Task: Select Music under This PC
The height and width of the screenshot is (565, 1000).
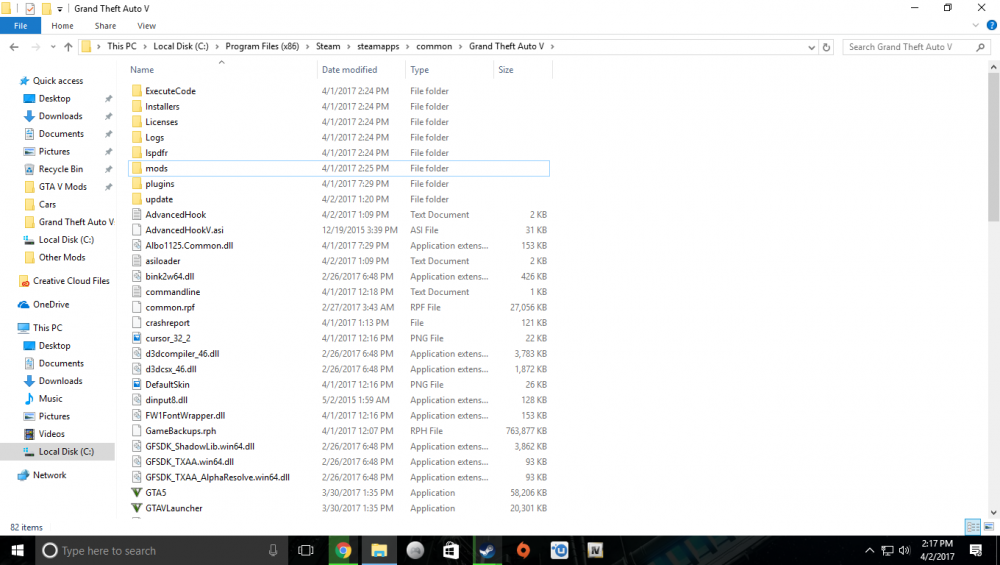Action: click(x=50, y=399)
